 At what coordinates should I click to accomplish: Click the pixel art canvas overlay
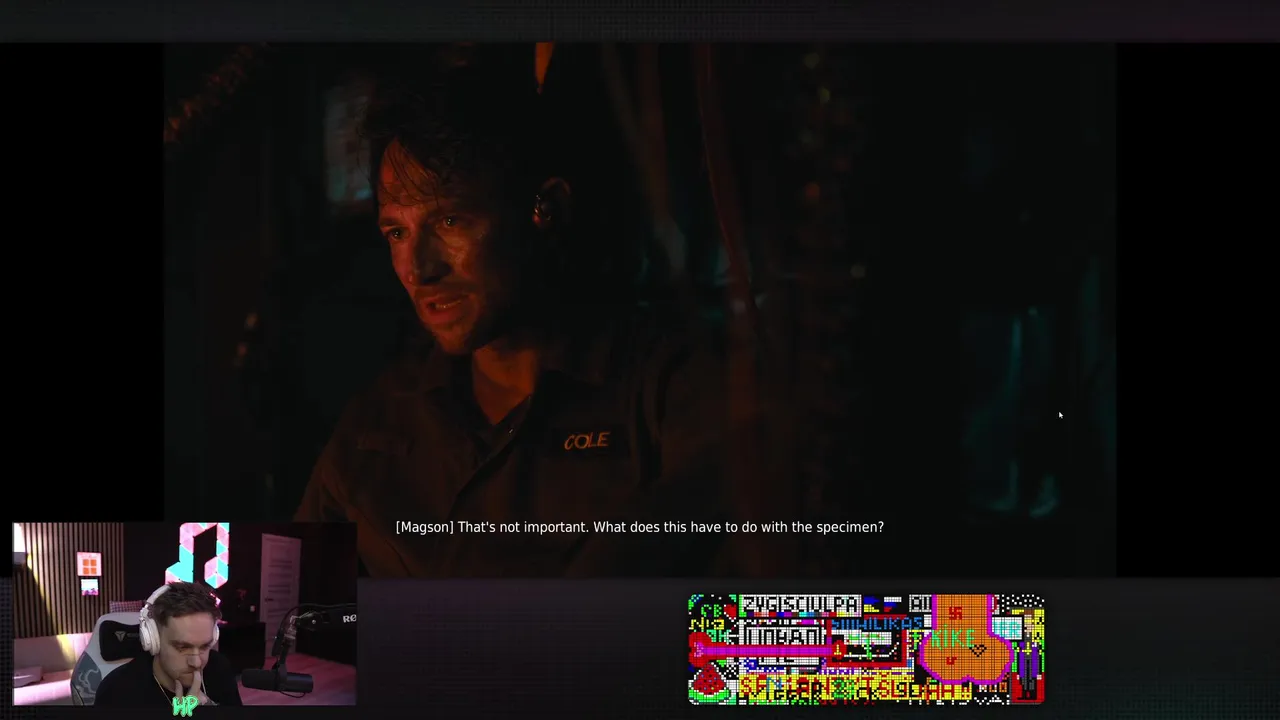pyautogui.click(x=866, y=649)
